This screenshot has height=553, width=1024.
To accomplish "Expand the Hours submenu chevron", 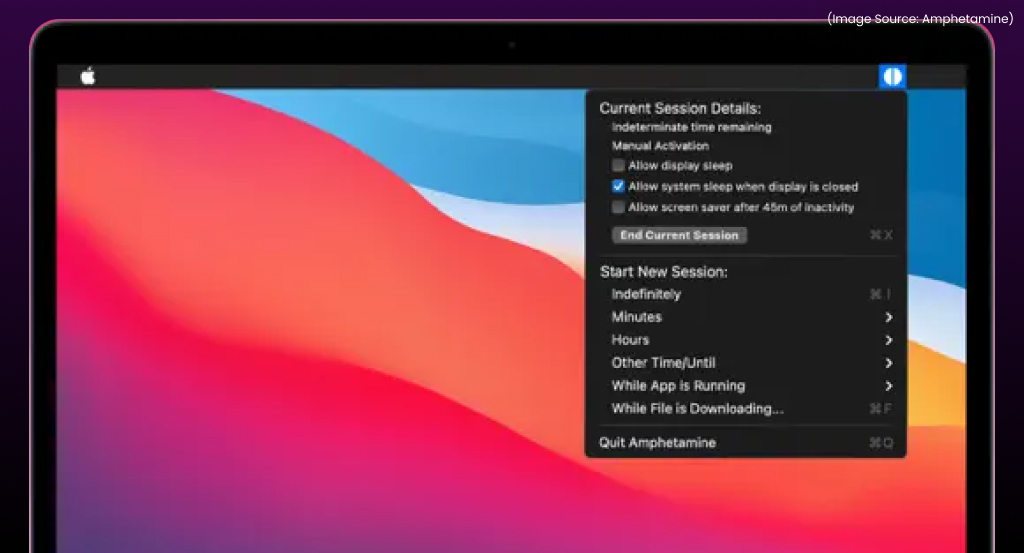I will [x=888, y=340].
